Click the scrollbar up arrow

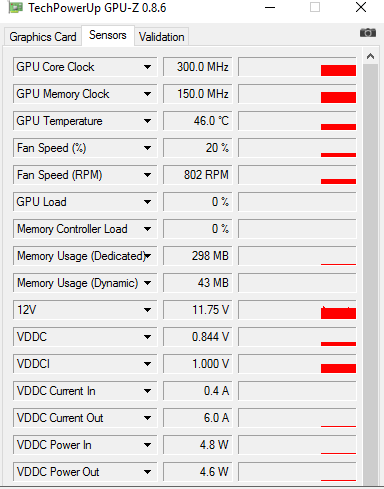(x=370, y=56)
